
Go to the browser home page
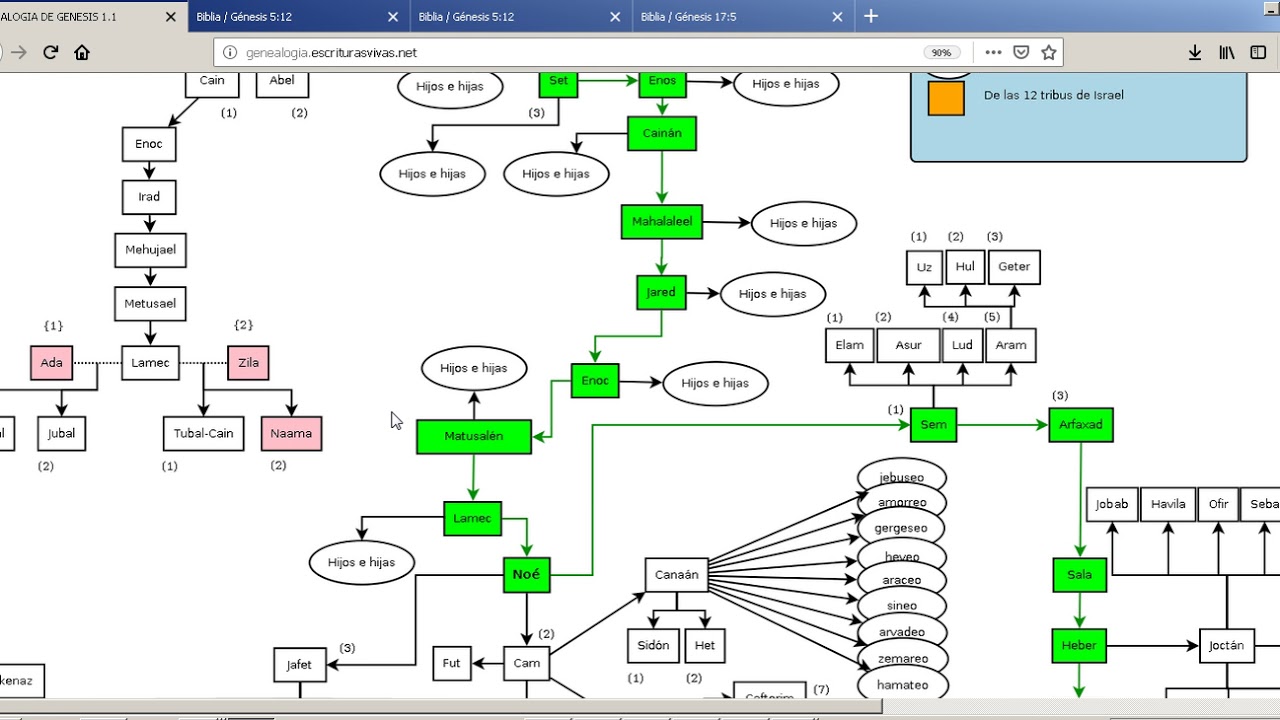point(82,53)
